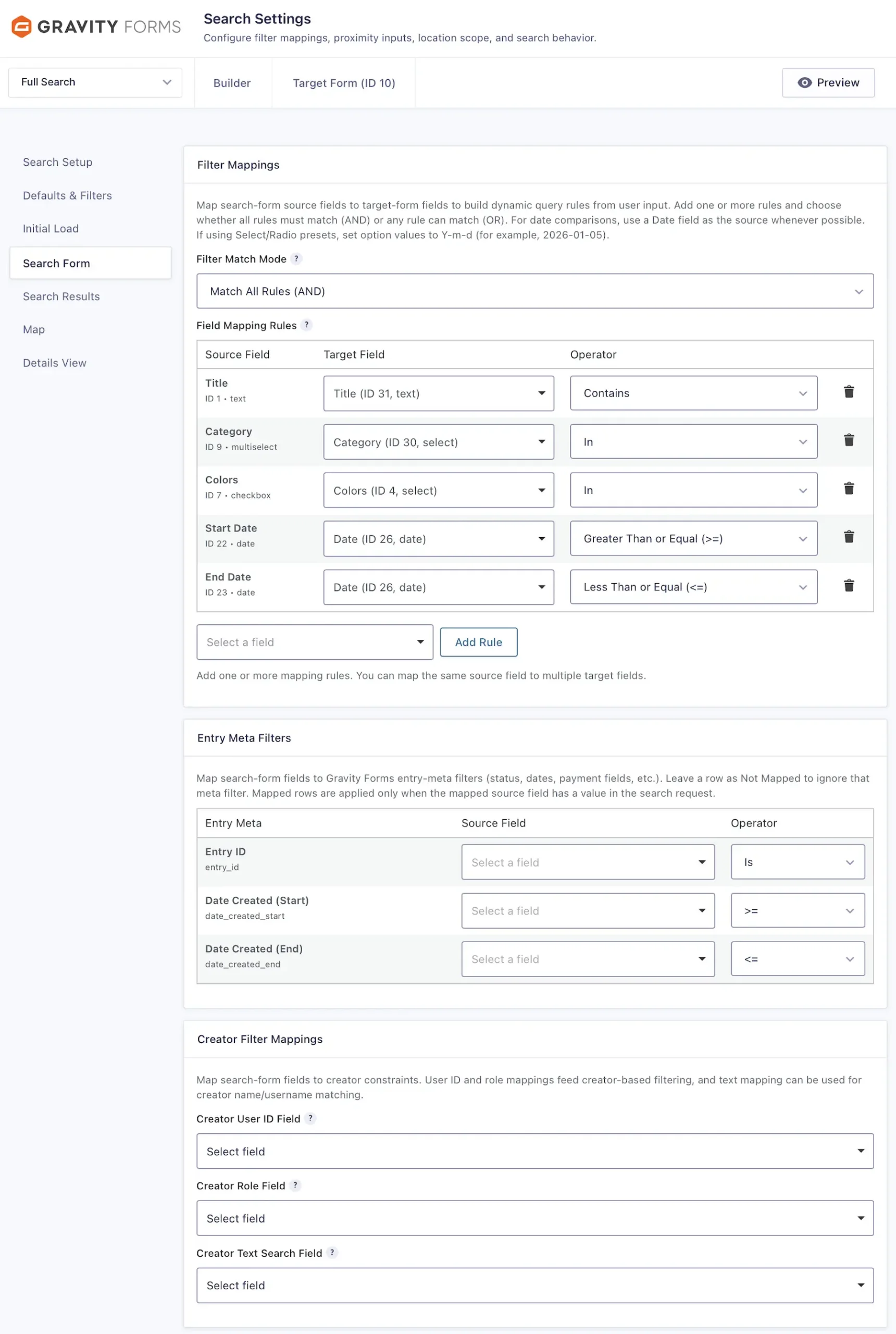Open Creator User ID Field help tooltip
The image size is (896, 1334).
[x=310, y=1118]
